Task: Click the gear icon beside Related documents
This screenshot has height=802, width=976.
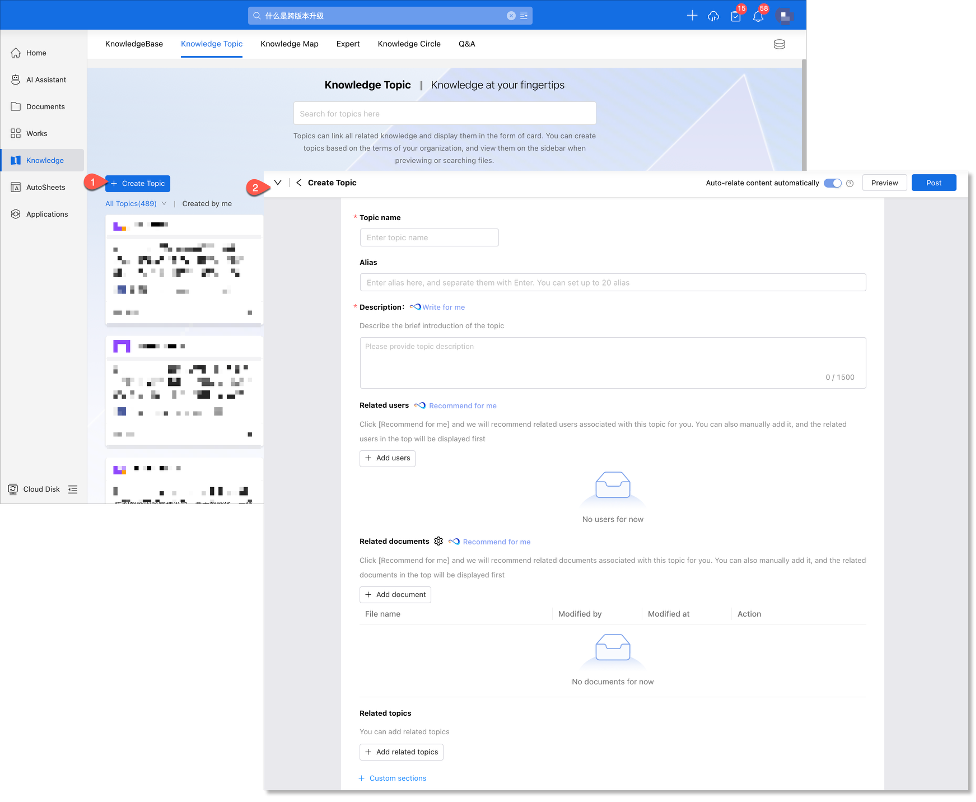Action: point(438,541)
